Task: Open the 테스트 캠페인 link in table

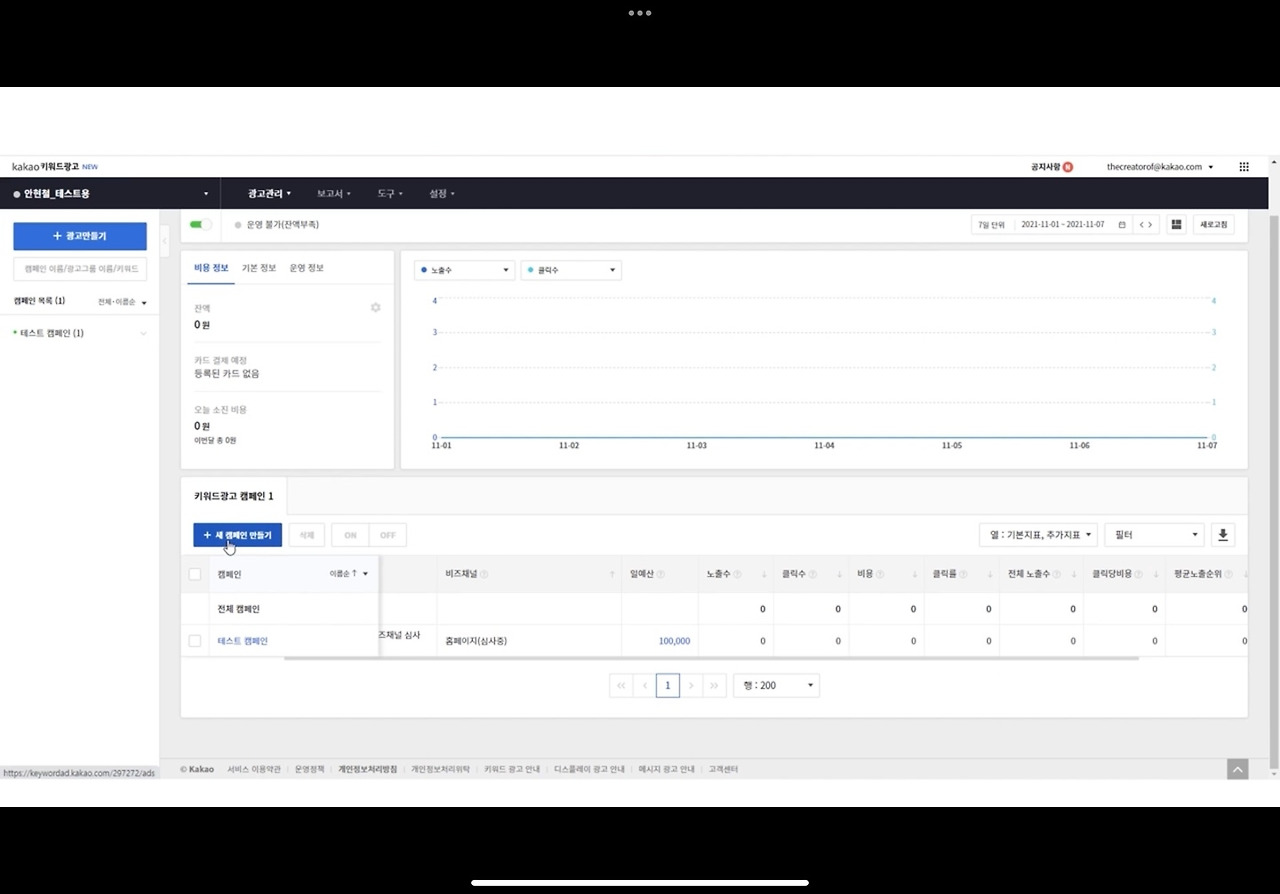Action: tap(243, 641)
